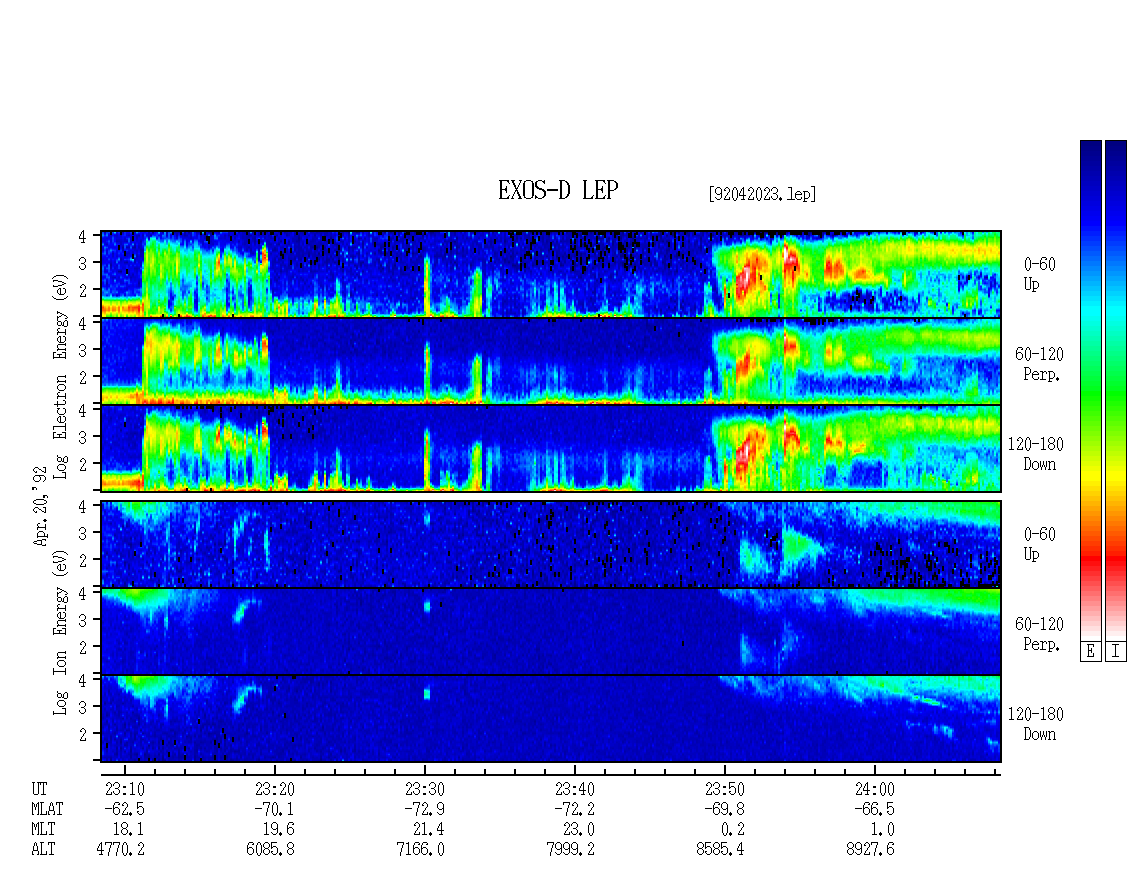
Task: Click the ion 120-180 Down pitch-angle label
Action: (1036, 724)
